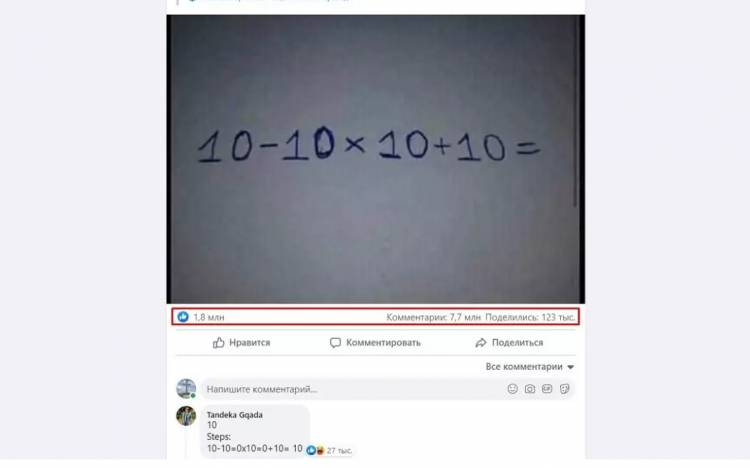The height and width of the screenshot is (468, 750).
Task: Click the Комментировать button
Action: pos(375,343)
